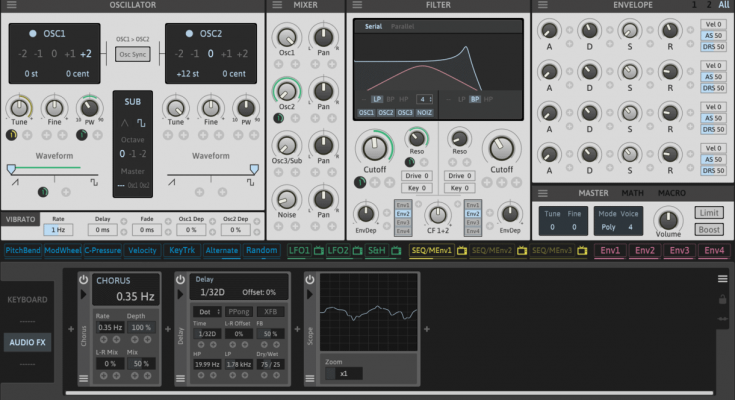Select the AUDIO FX section
Viewport: 735px width, 400px height.
point(27,342)
